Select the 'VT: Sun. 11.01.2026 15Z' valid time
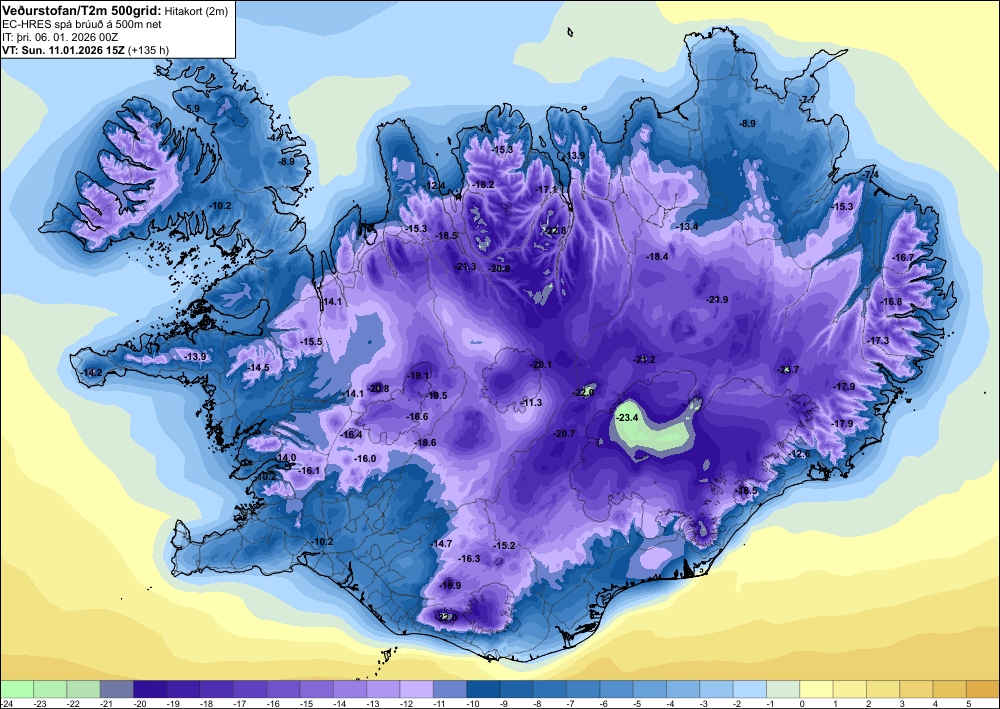Image resolution: width=1000 pixels, height=709 pixels. pyautogui.click(x=64, y=50)
